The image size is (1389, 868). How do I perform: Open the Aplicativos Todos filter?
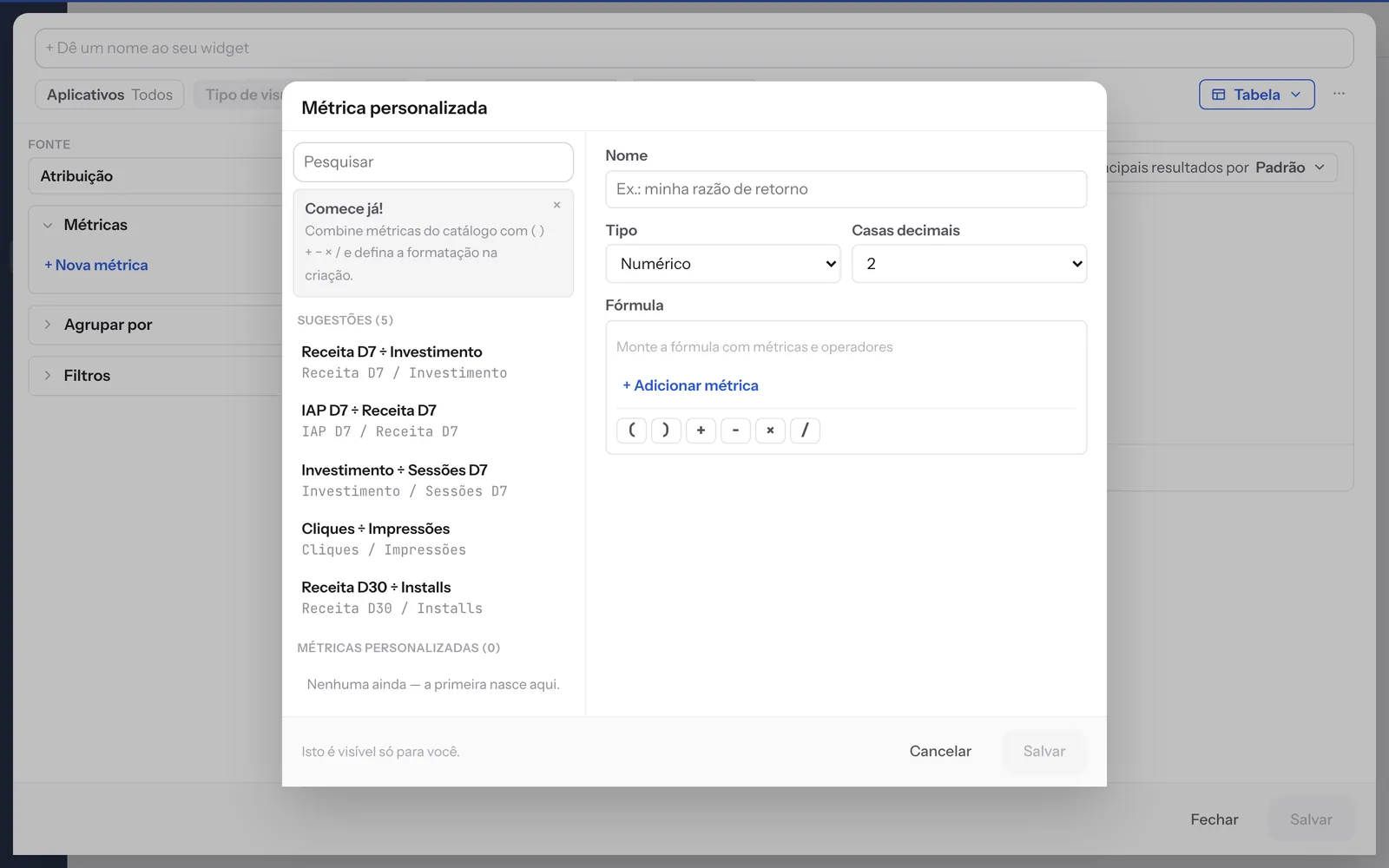[x=109, y=95]
